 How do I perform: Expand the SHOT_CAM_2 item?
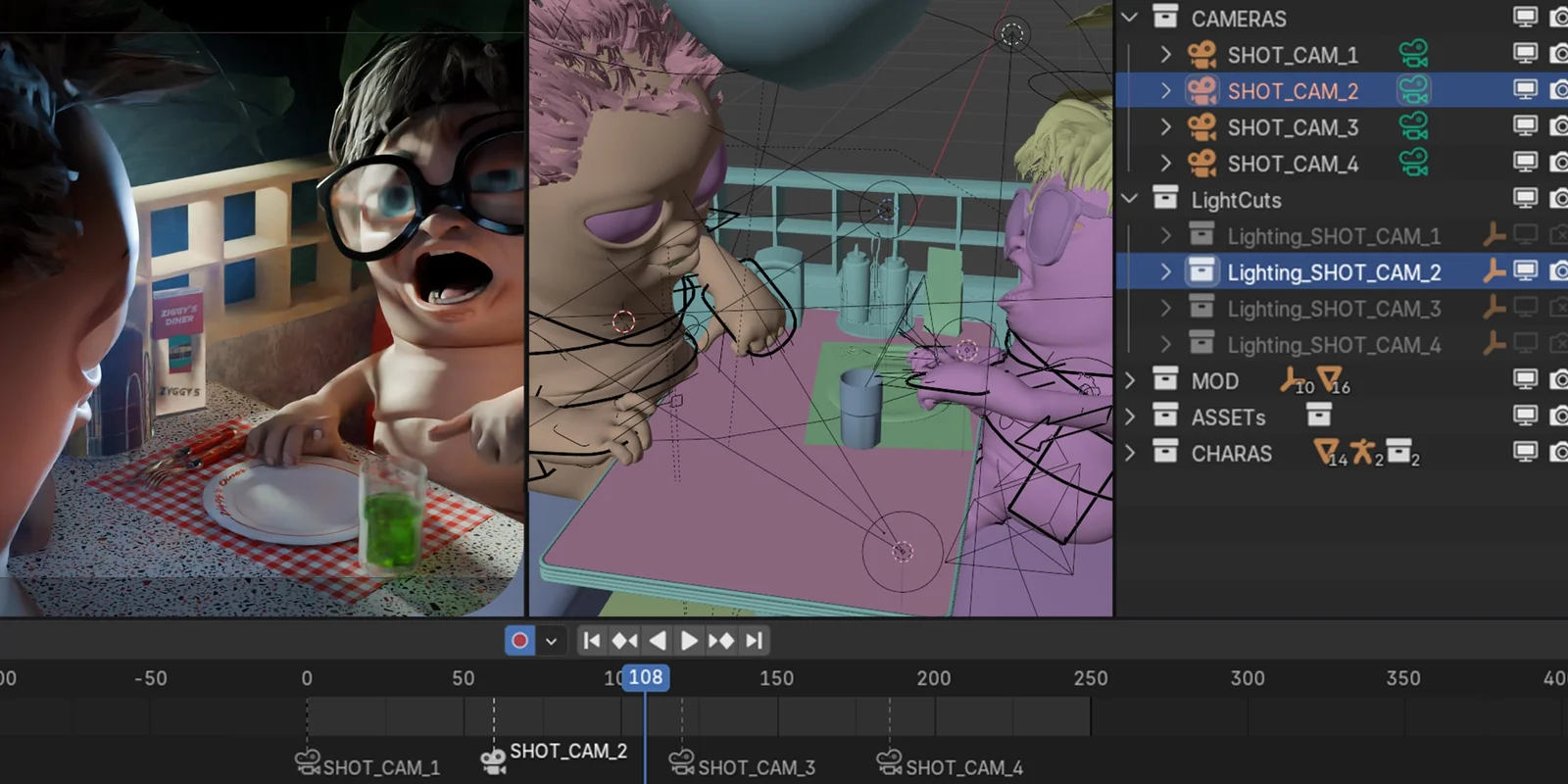1165,91
